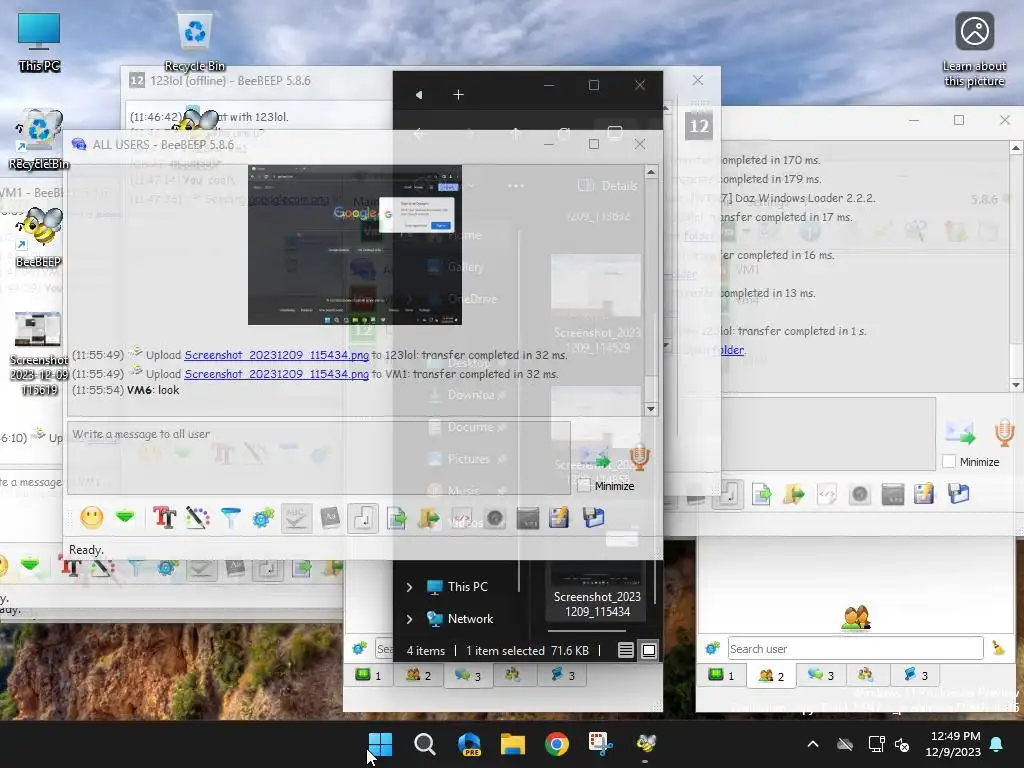Open the Windows Start menu

pos(380,744)
